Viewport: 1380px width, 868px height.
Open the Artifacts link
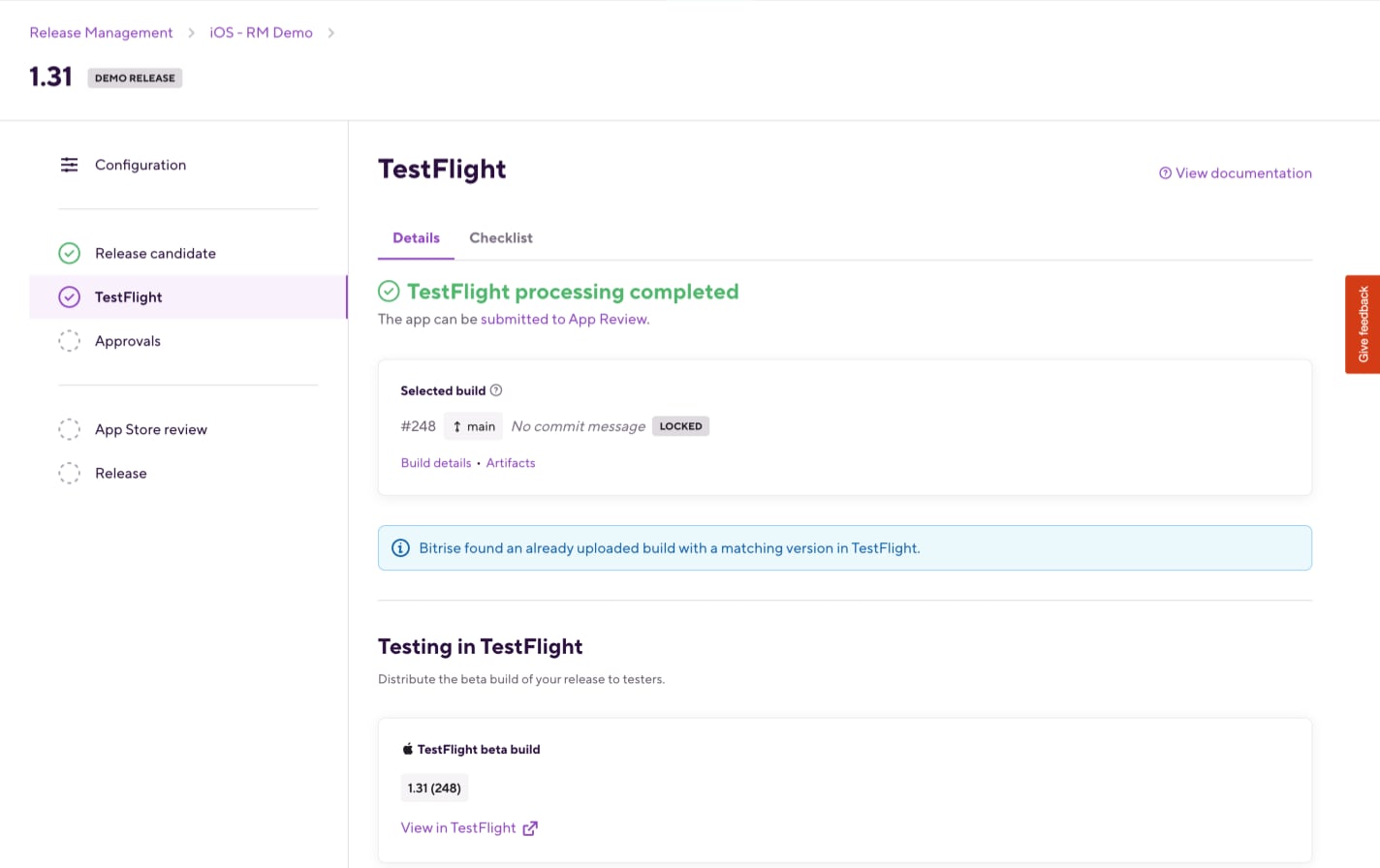click(x=511, y=463)
